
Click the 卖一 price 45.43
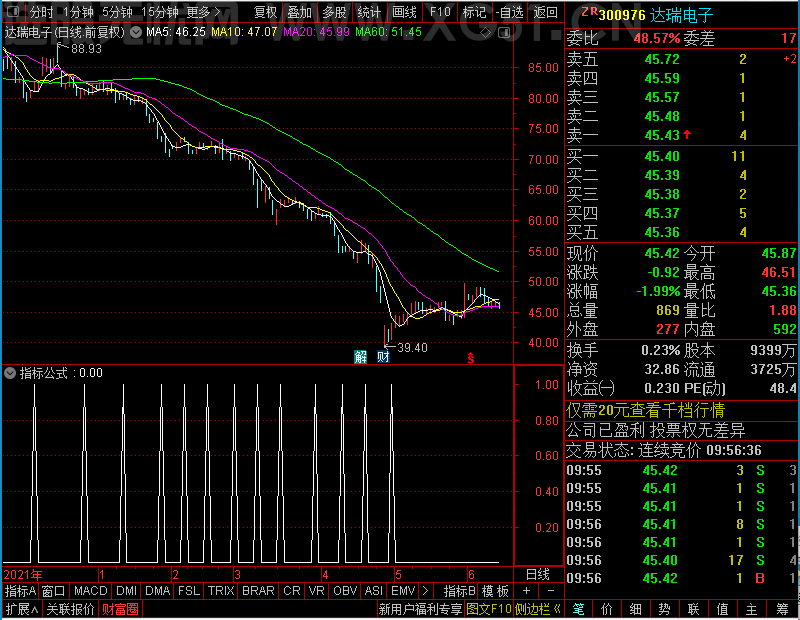coord(662,135)
